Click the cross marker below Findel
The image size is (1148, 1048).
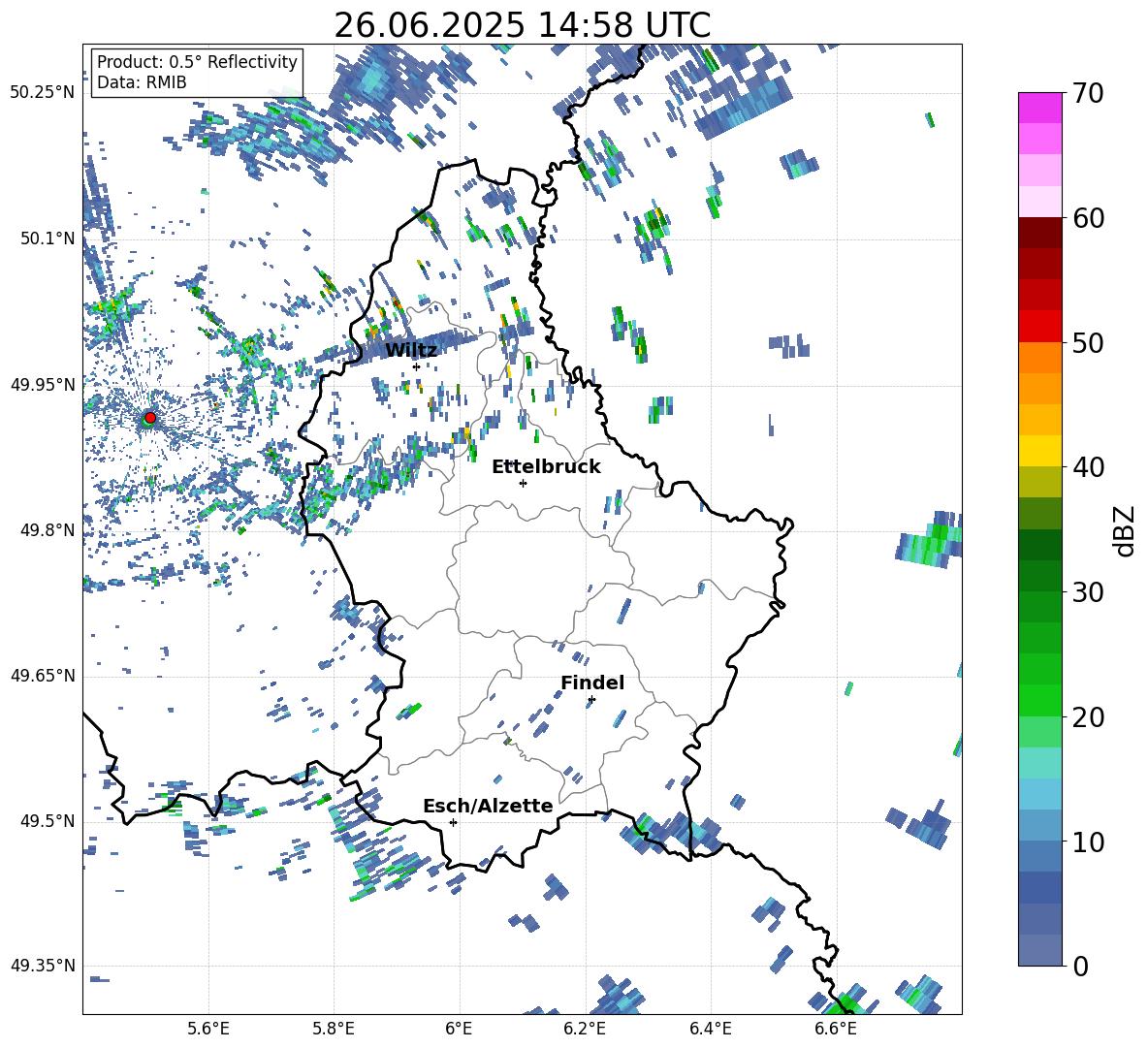point(591,700)
